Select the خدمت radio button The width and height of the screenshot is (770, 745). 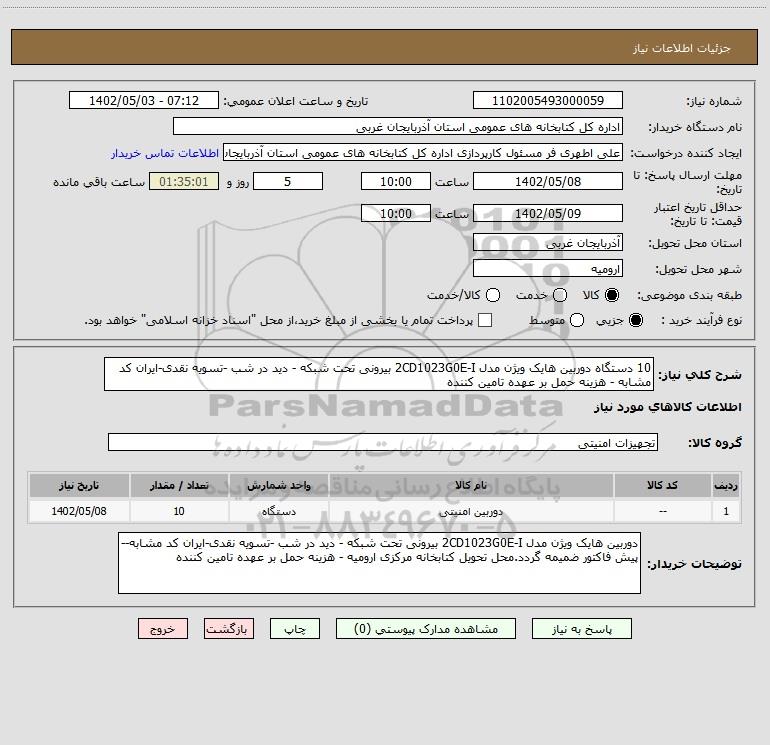pyautogui.click(x=560, y=295)
